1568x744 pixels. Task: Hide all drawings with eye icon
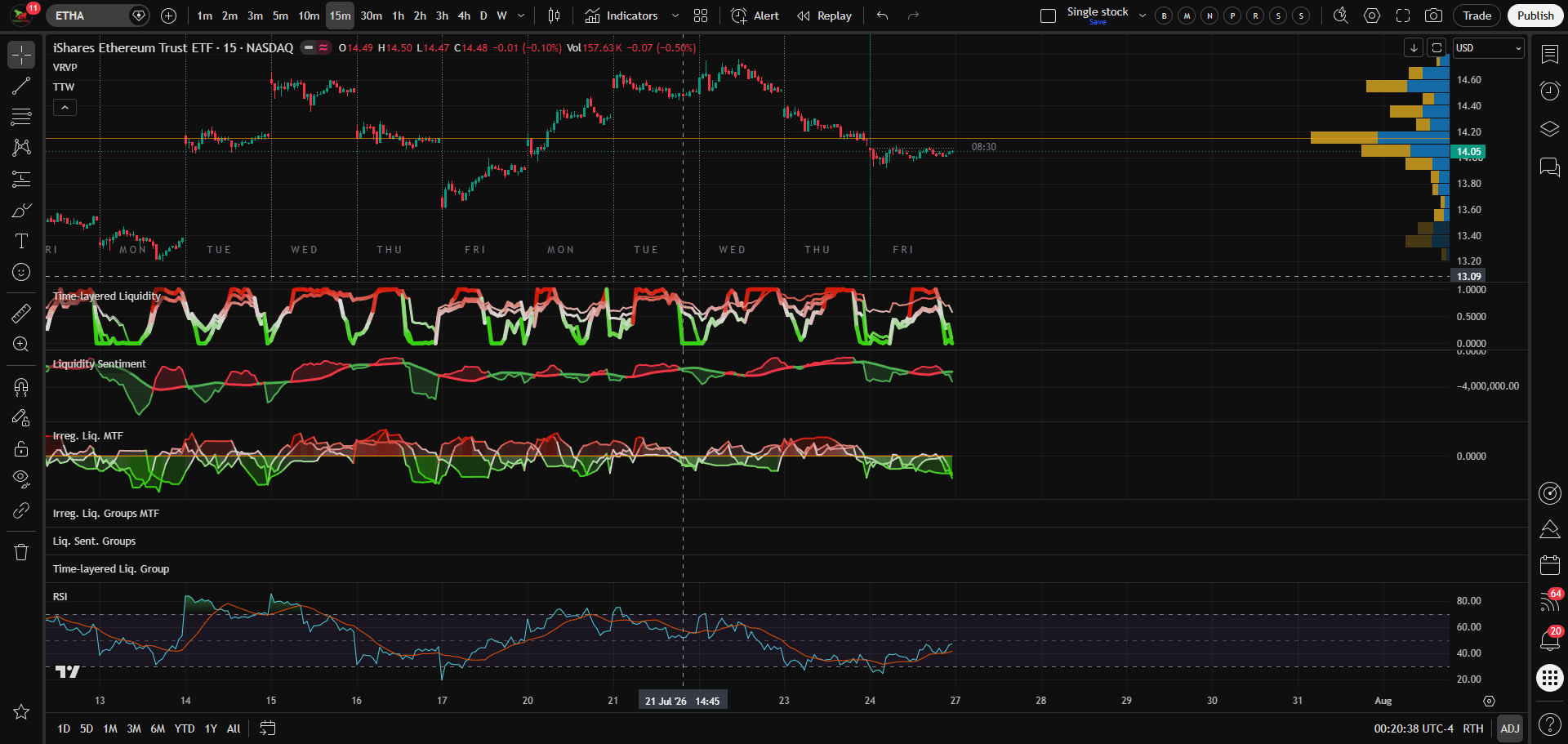pos(21,479)
